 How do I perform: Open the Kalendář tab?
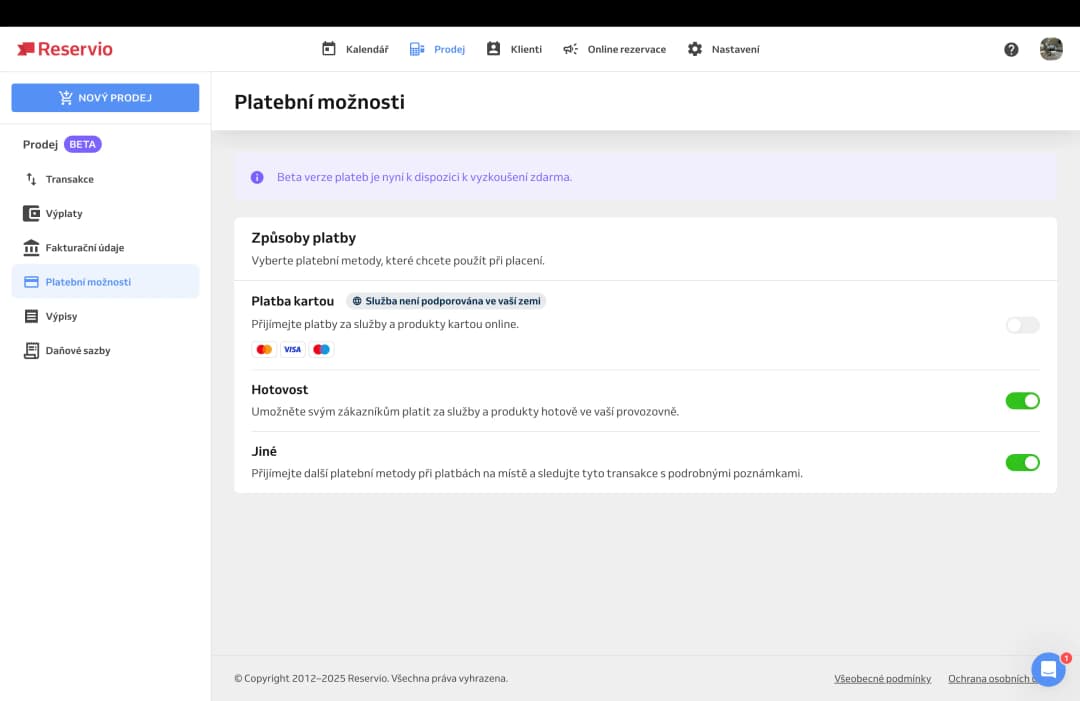click(x=355, y=49)
